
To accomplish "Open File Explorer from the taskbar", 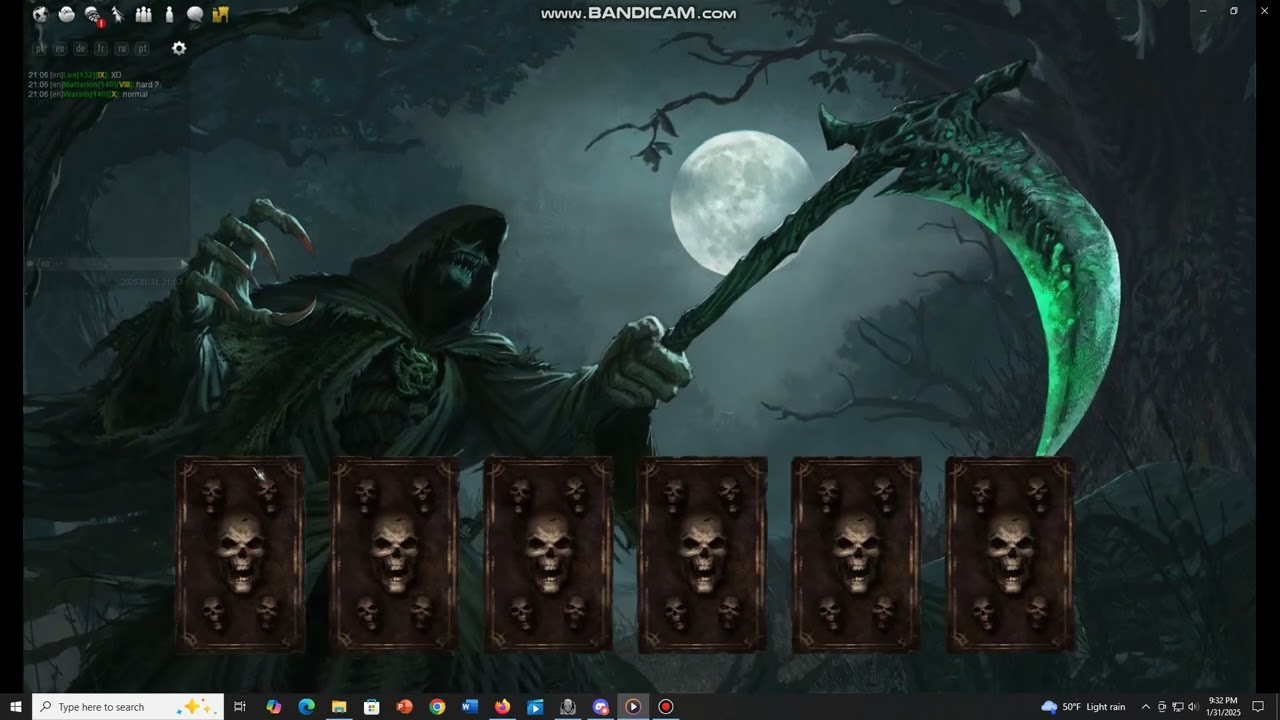I will coord(339,707).
